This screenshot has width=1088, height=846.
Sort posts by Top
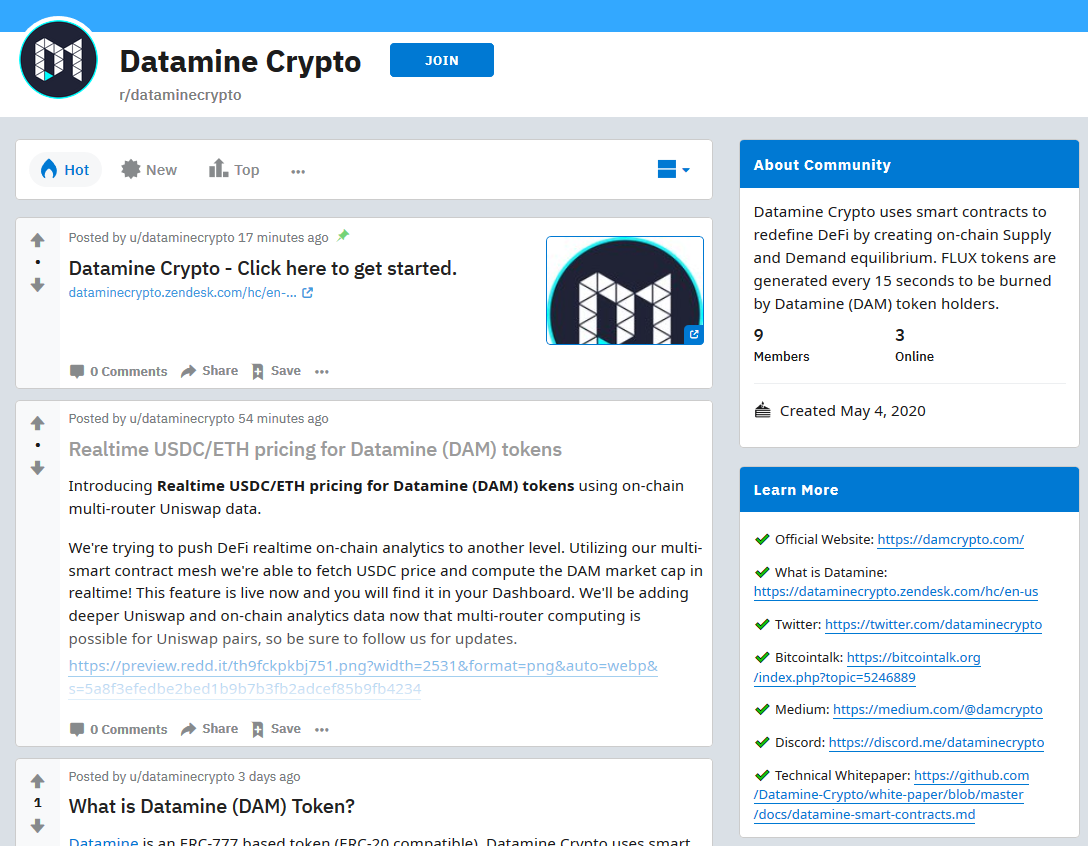click(x=234, y=170)
